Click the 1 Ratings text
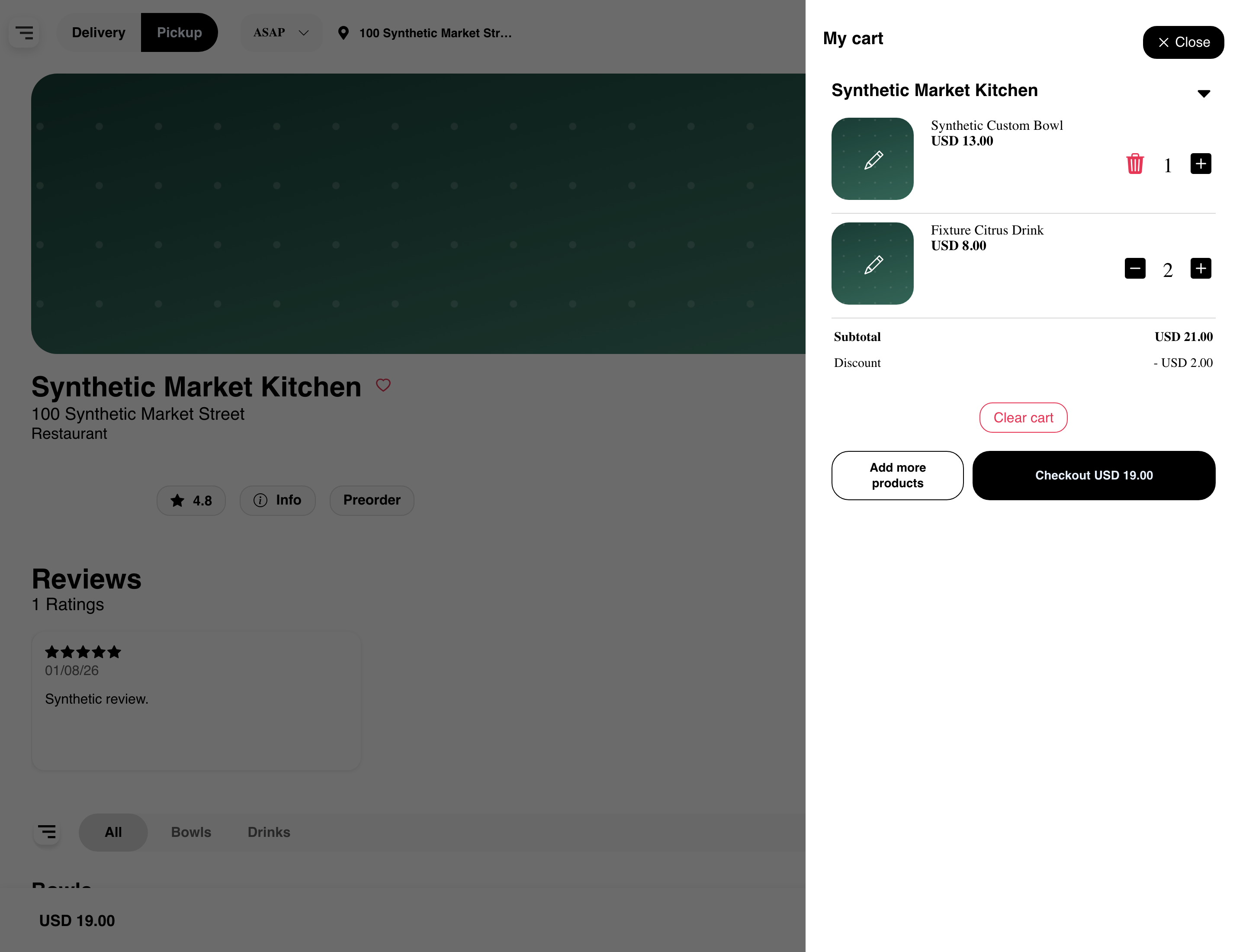This screenshot has height=952, width=1246. [68, 605]
